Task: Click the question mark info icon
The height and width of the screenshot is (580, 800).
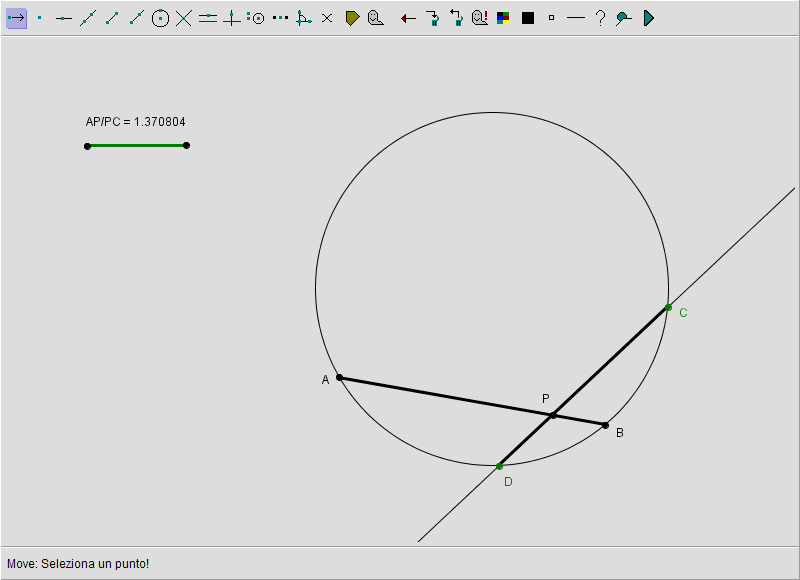Action: tap(601, 18)
